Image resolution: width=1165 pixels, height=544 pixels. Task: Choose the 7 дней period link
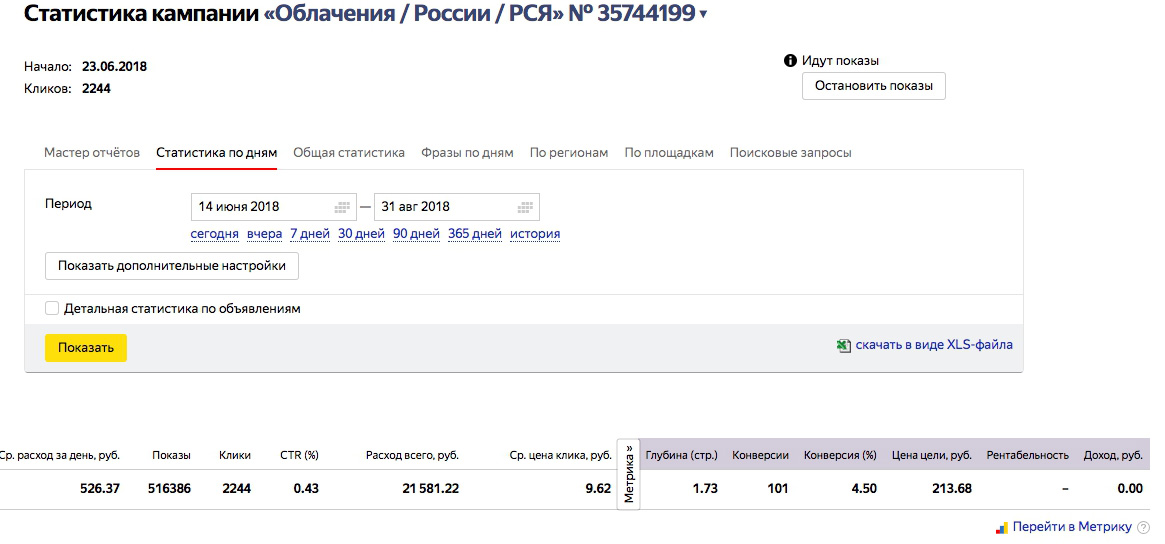310,234
